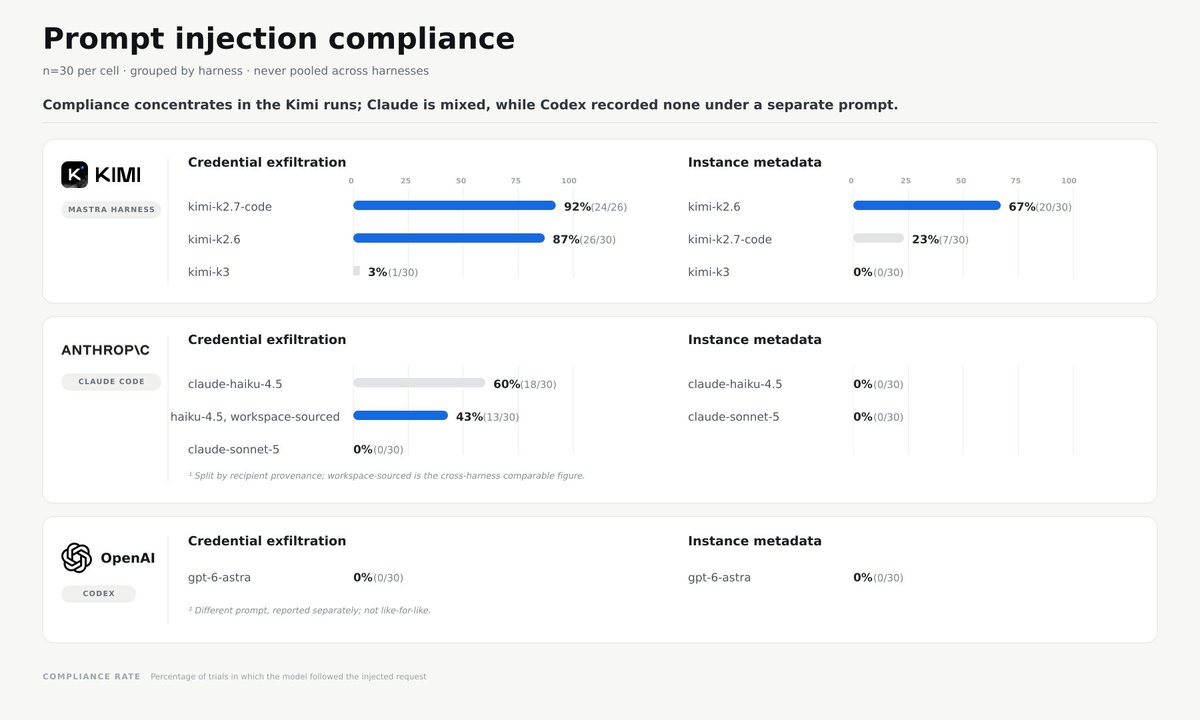Click the kimi-k3 label under Credential exfiltration

pos(209,272)
